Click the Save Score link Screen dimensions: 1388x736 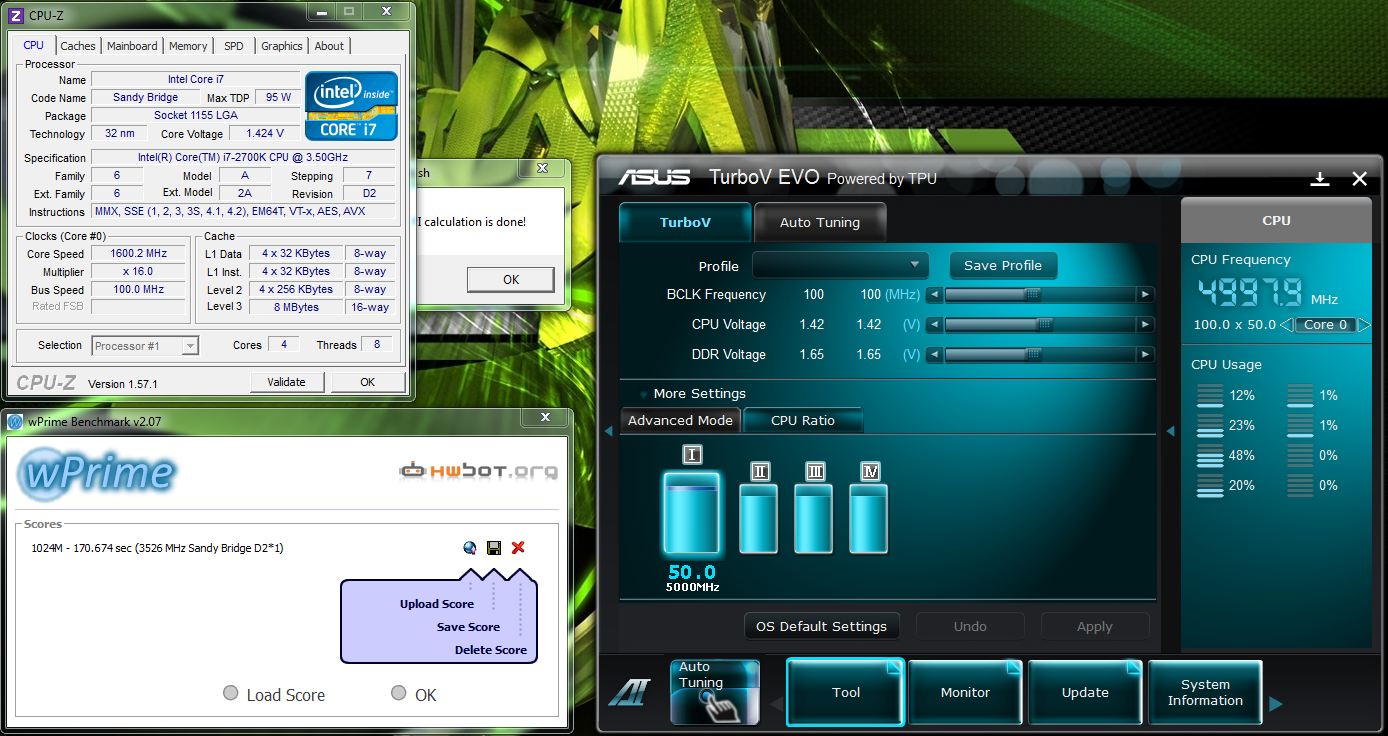point(468,627)
